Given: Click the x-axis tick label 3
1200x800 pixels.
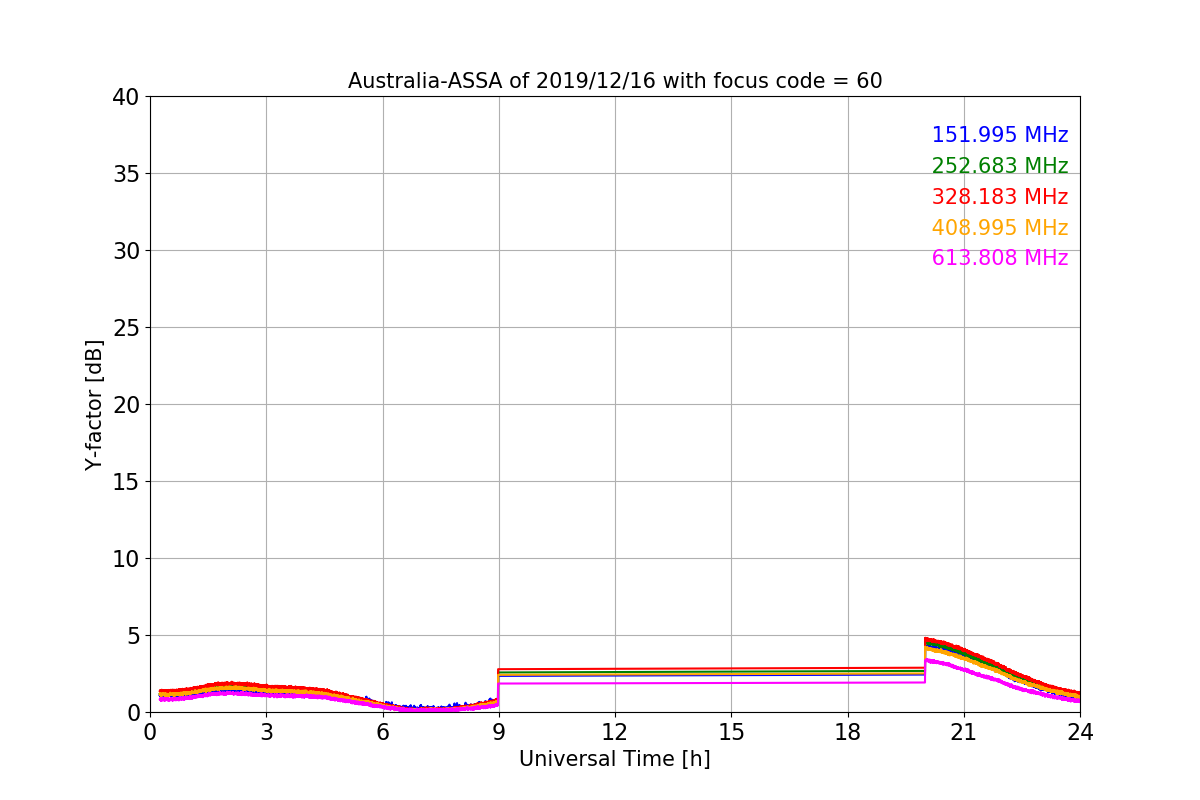Looking at the screenshot, I should [266, 732].
